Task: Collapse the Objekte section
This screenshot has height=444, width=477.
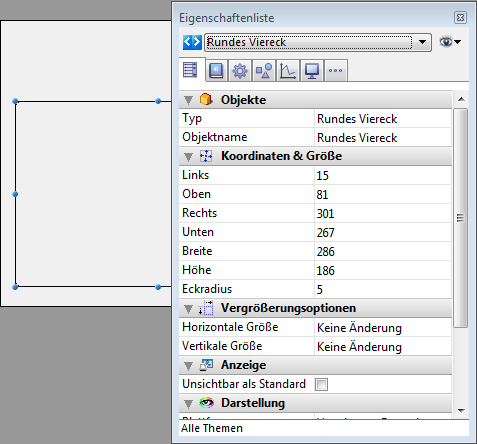Action: (x=188, y=100)
